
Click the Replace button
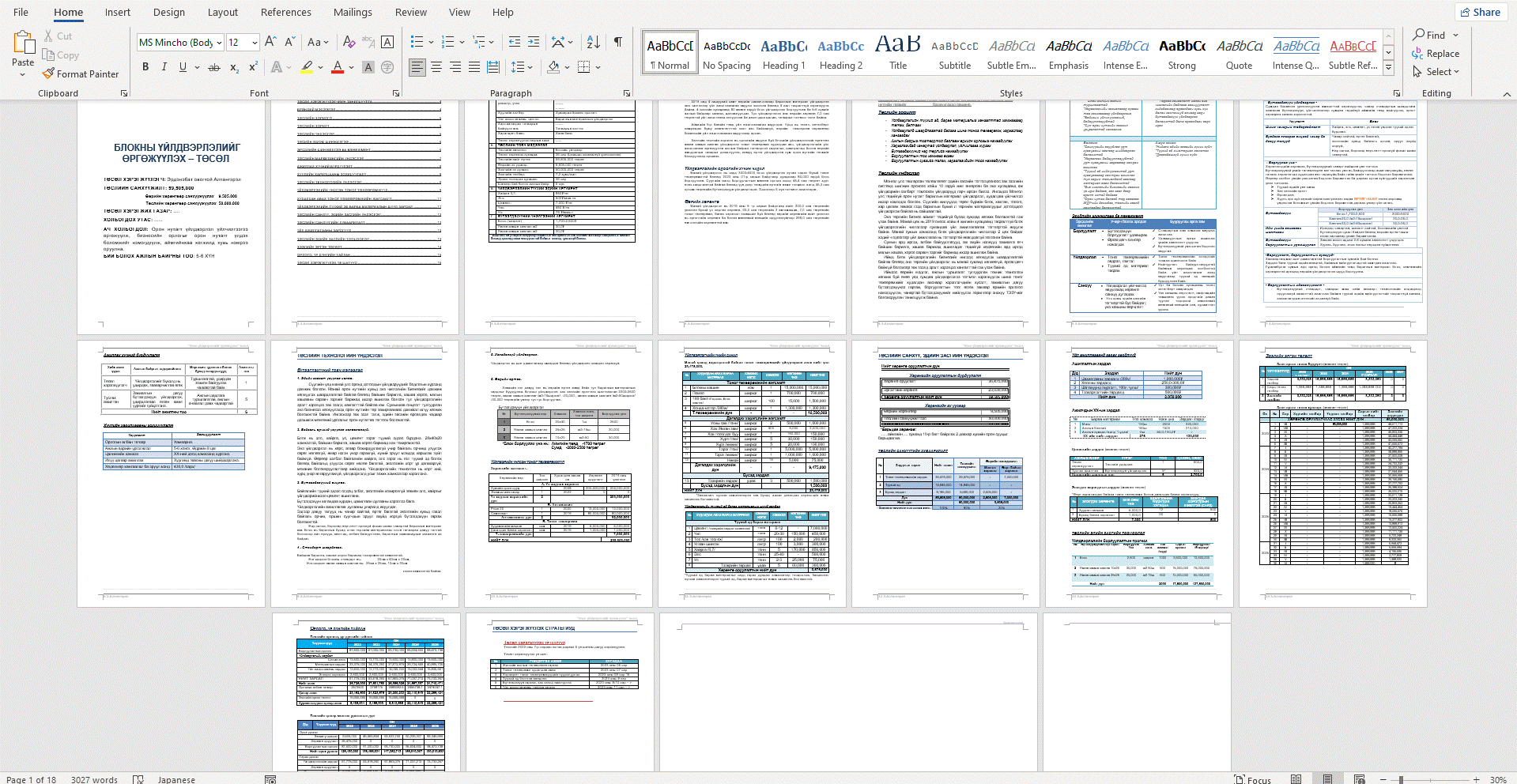coord(1436,53)
